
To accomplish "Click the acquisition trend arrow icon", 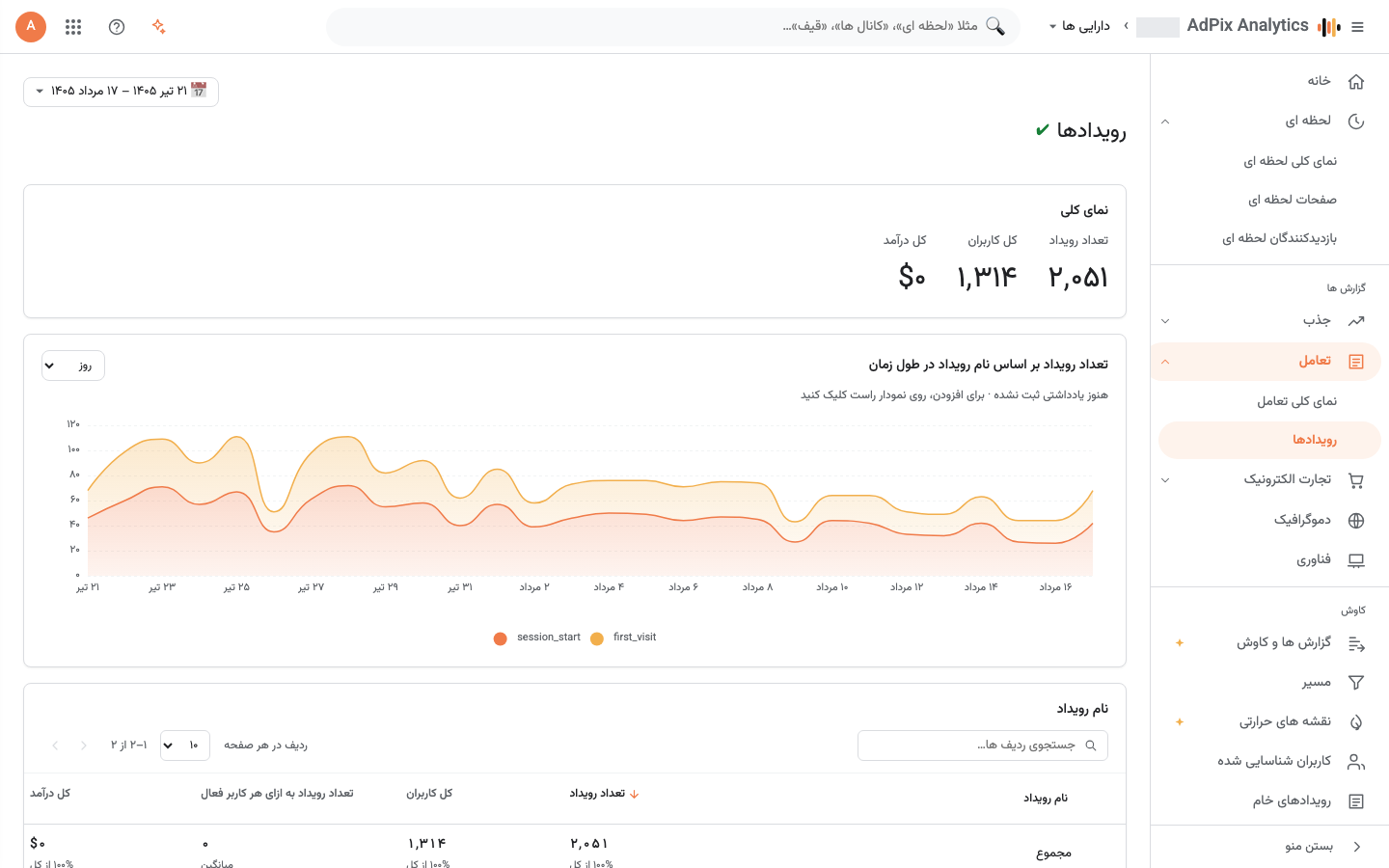I will point(1356,321).
